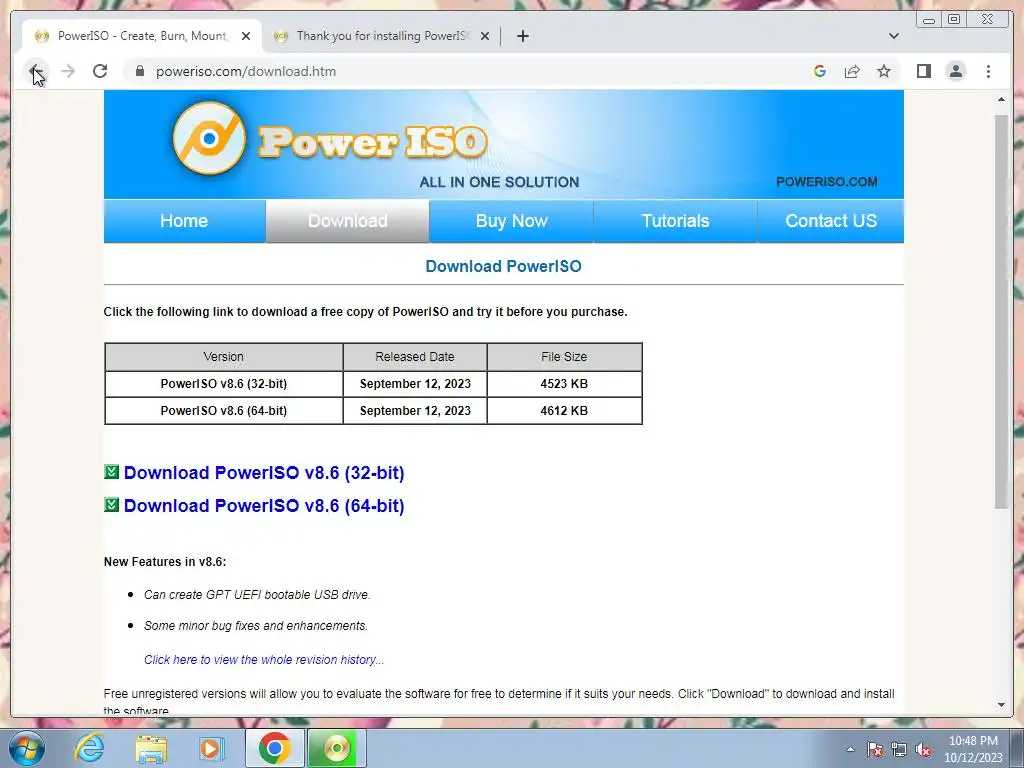Click the 4612 KB file size cell

[x=564, y=411]
